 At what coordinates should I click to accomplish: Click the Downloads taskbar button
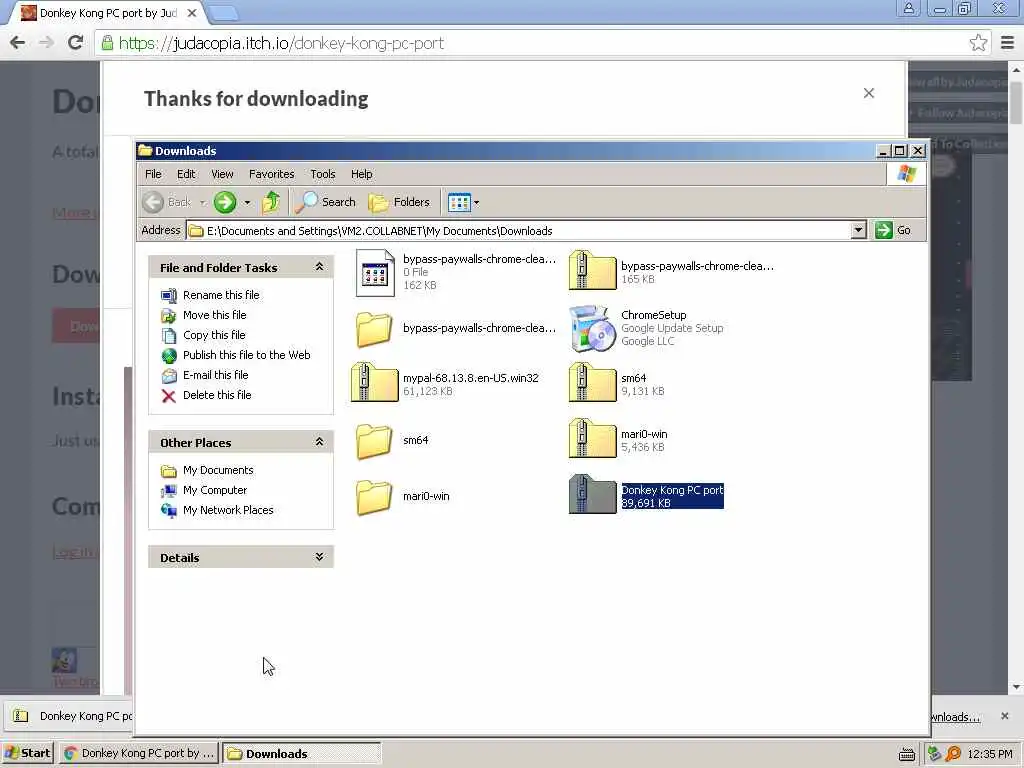(x=302, y=753)
